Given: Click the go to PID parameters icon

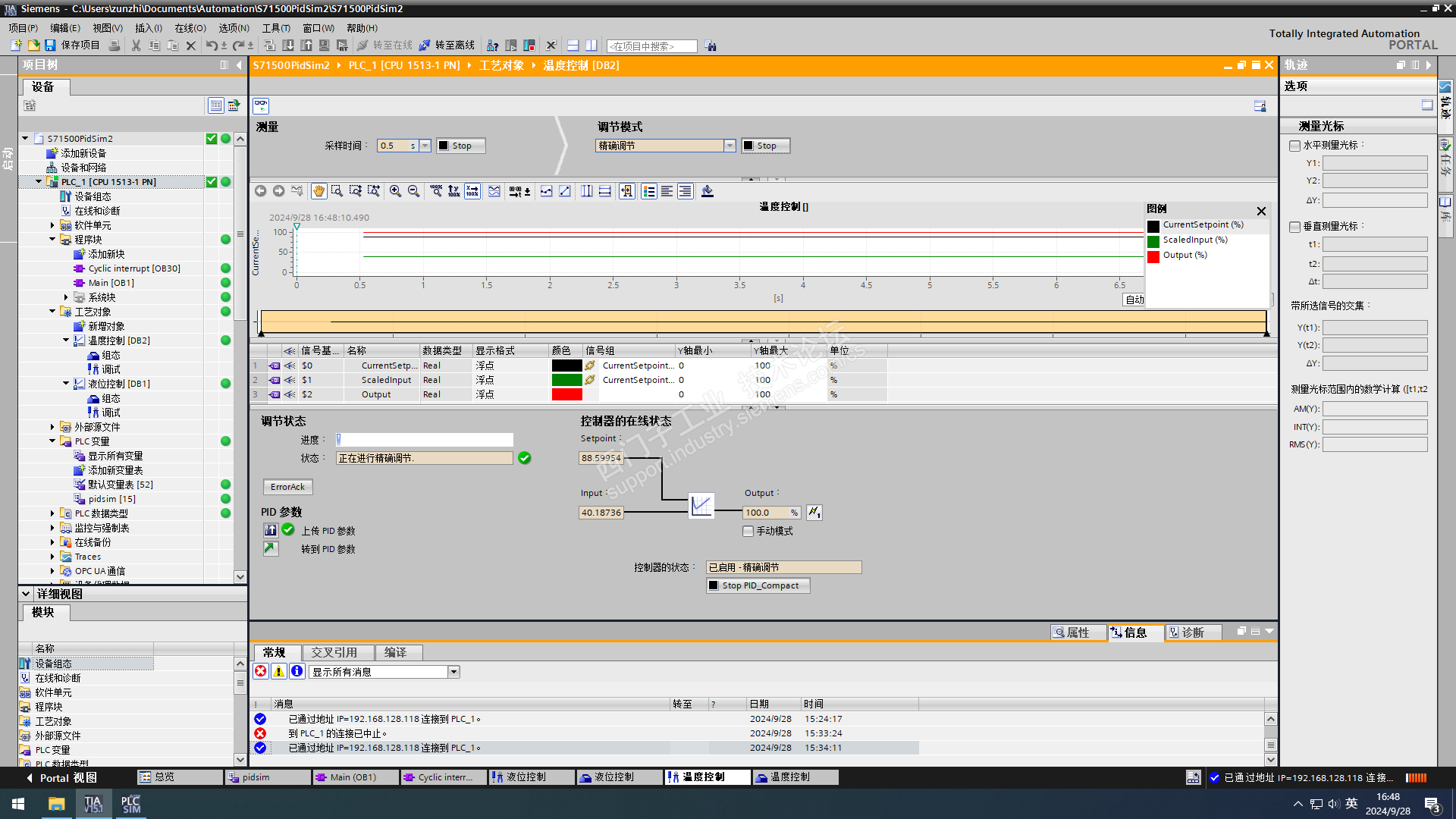Looking at the screenshot, I should (271, 548).
